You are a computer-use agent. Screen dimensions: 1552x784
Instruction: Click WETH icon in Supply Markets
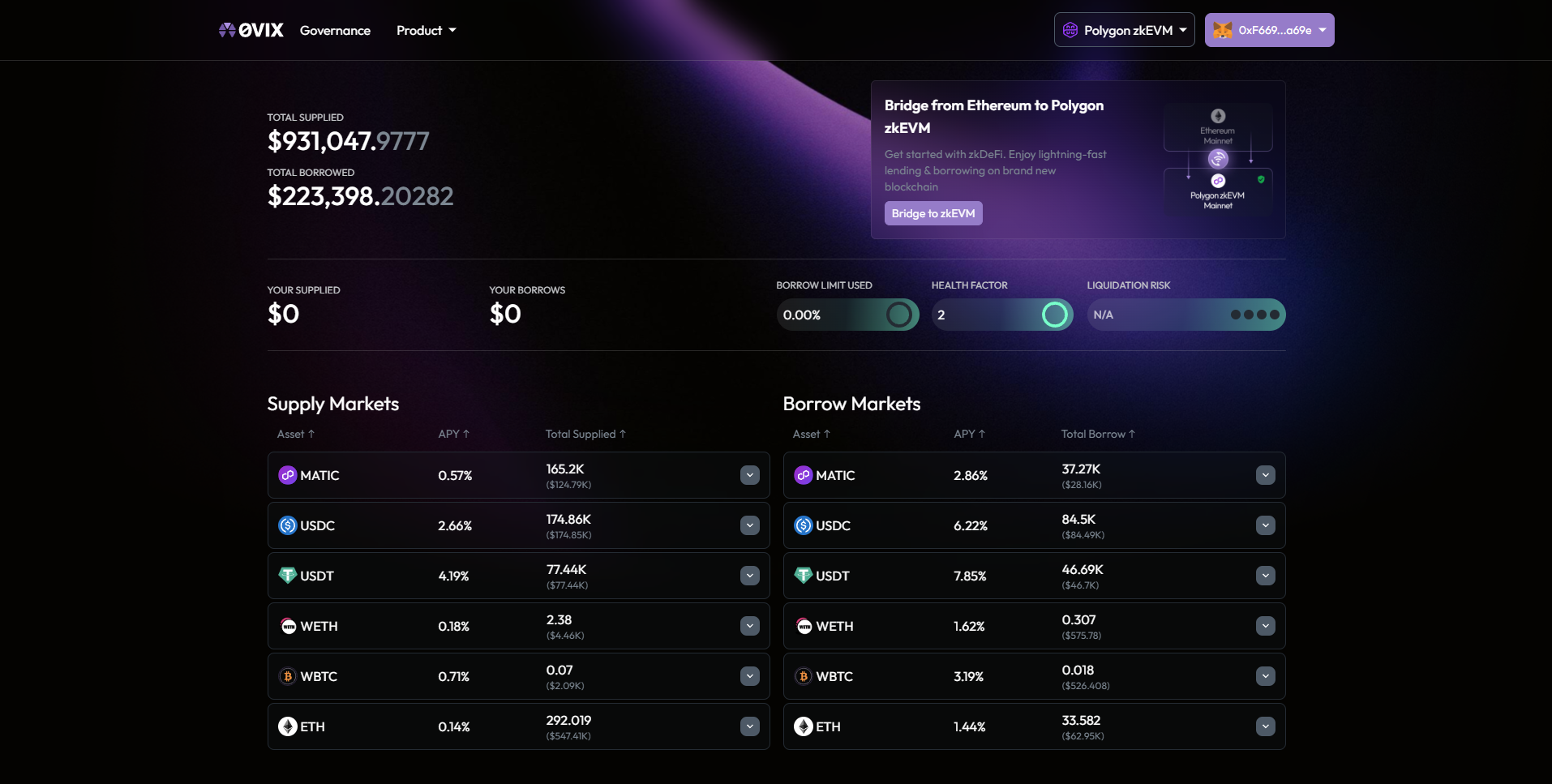coord(288,626)
